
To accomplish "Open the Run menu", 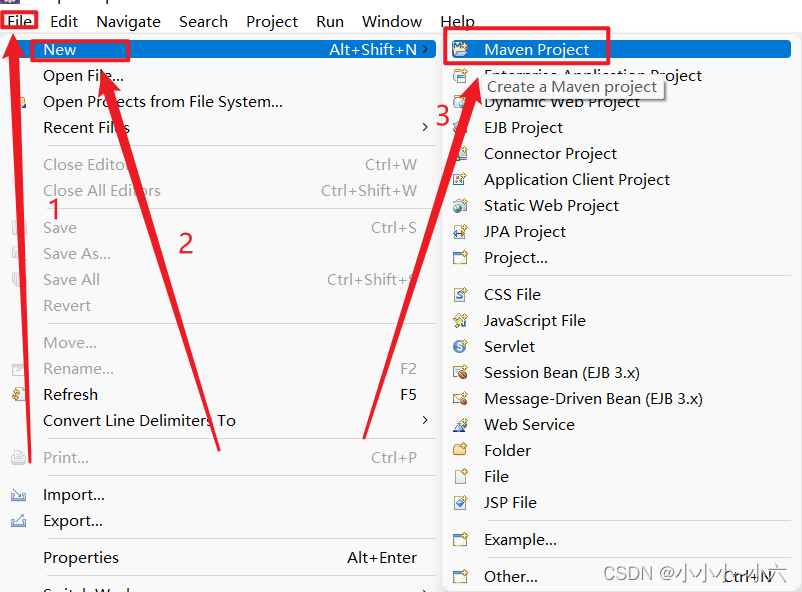I will [x=330, y=21].
